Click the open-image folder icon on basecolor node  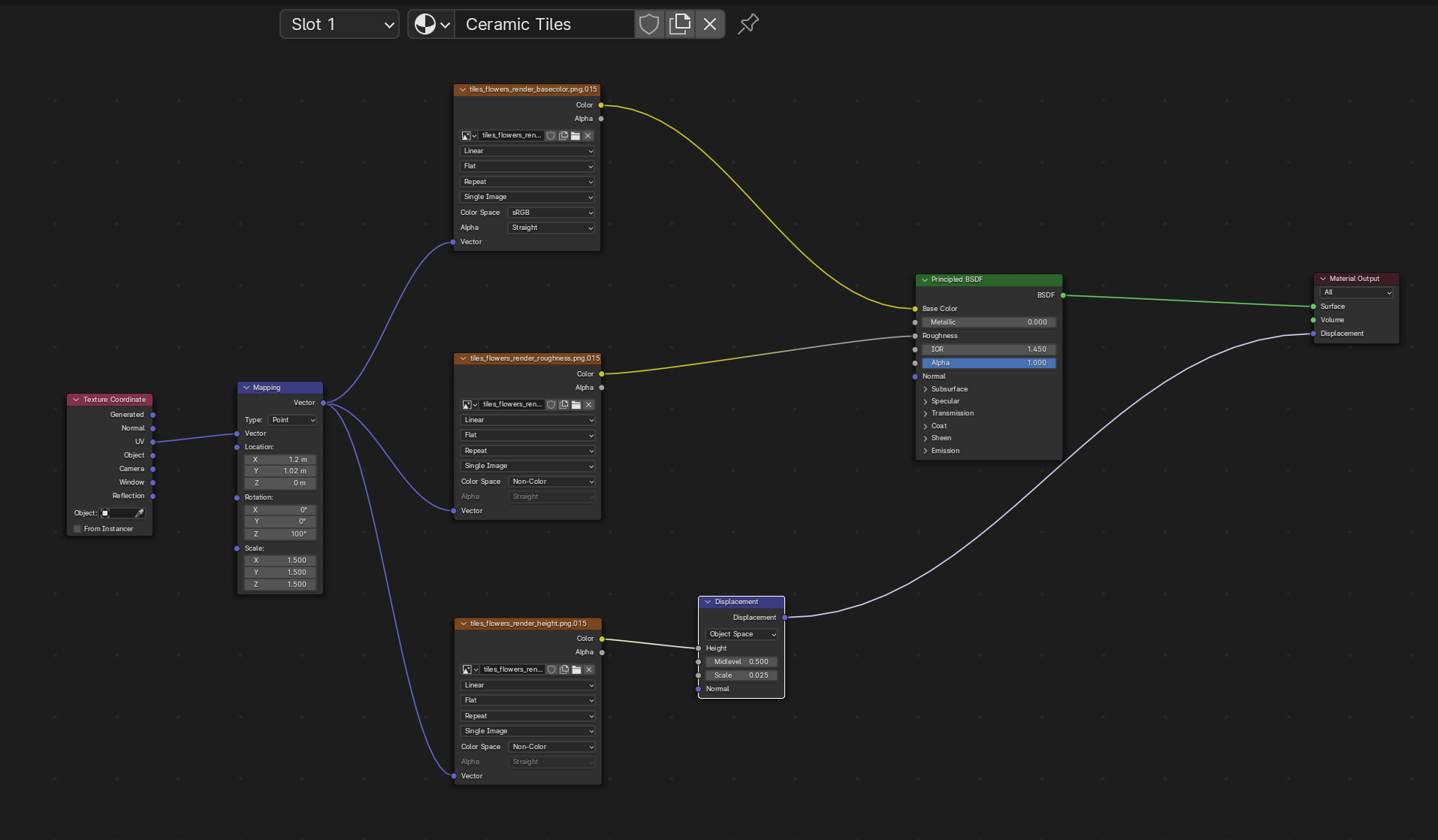pyautogui.click(x=576, y=136)
